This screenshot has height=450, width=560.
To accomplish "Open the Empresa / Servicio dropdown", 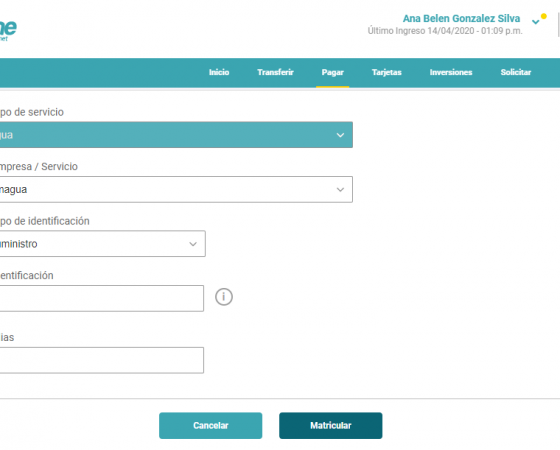I will click(176, 189).
